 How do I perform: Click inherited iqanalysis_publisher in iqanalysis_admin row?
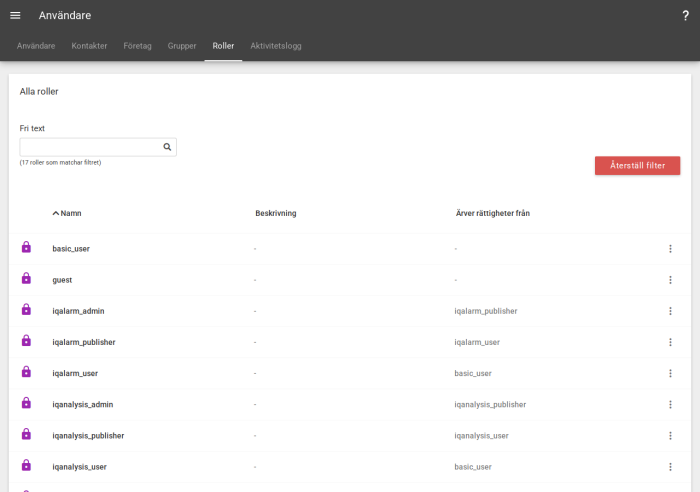490,404
